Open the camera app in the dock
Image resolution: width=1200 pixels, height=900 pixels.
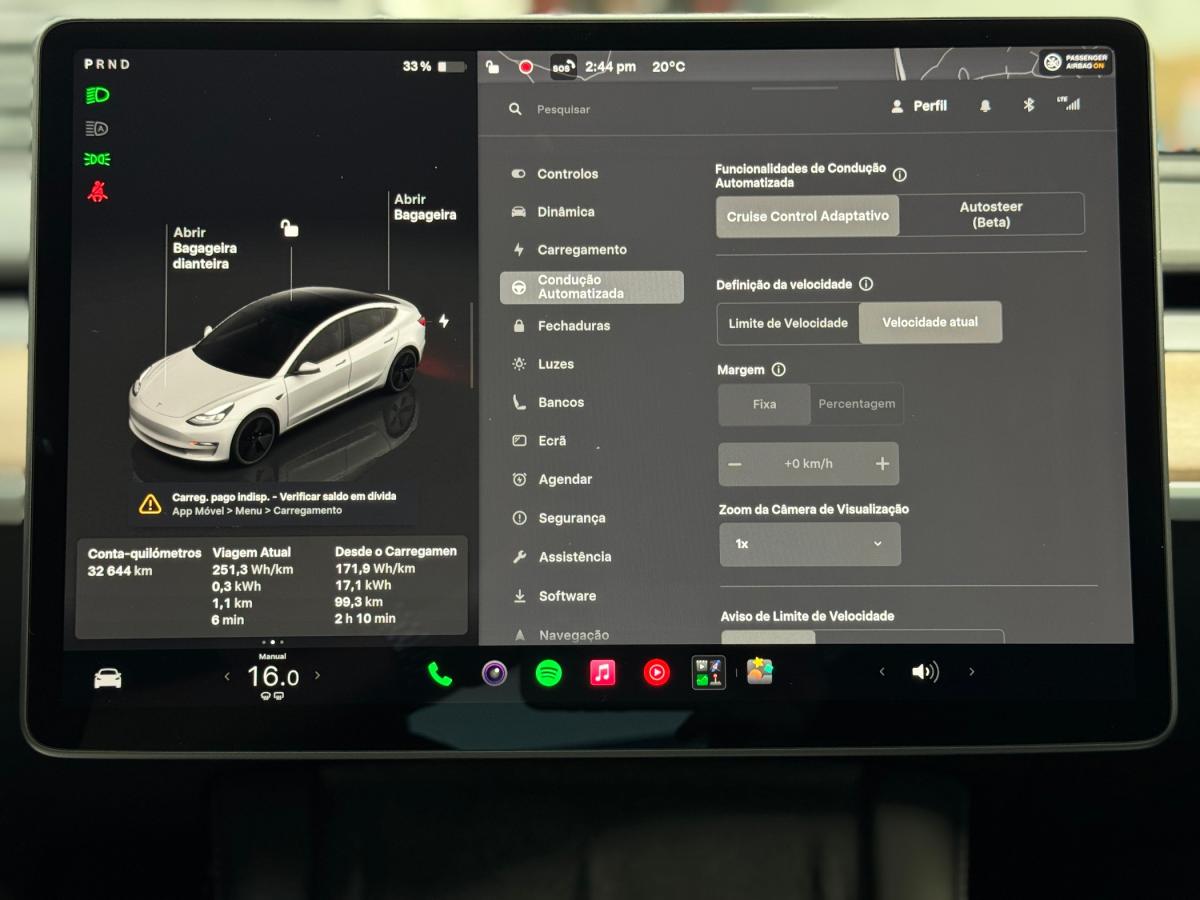pos(494,673)
